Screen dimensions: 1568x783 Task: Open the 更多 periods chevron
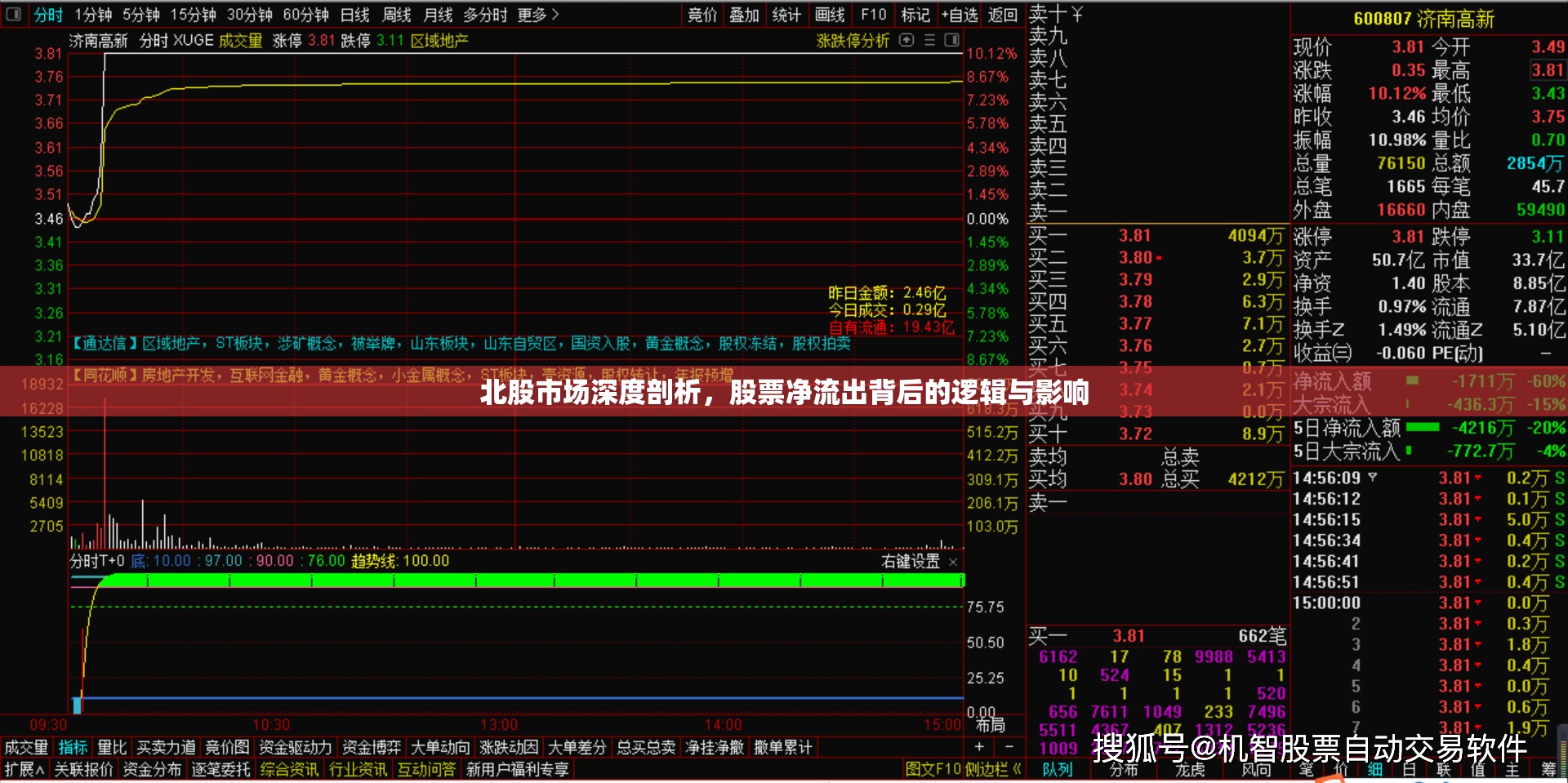555,15
